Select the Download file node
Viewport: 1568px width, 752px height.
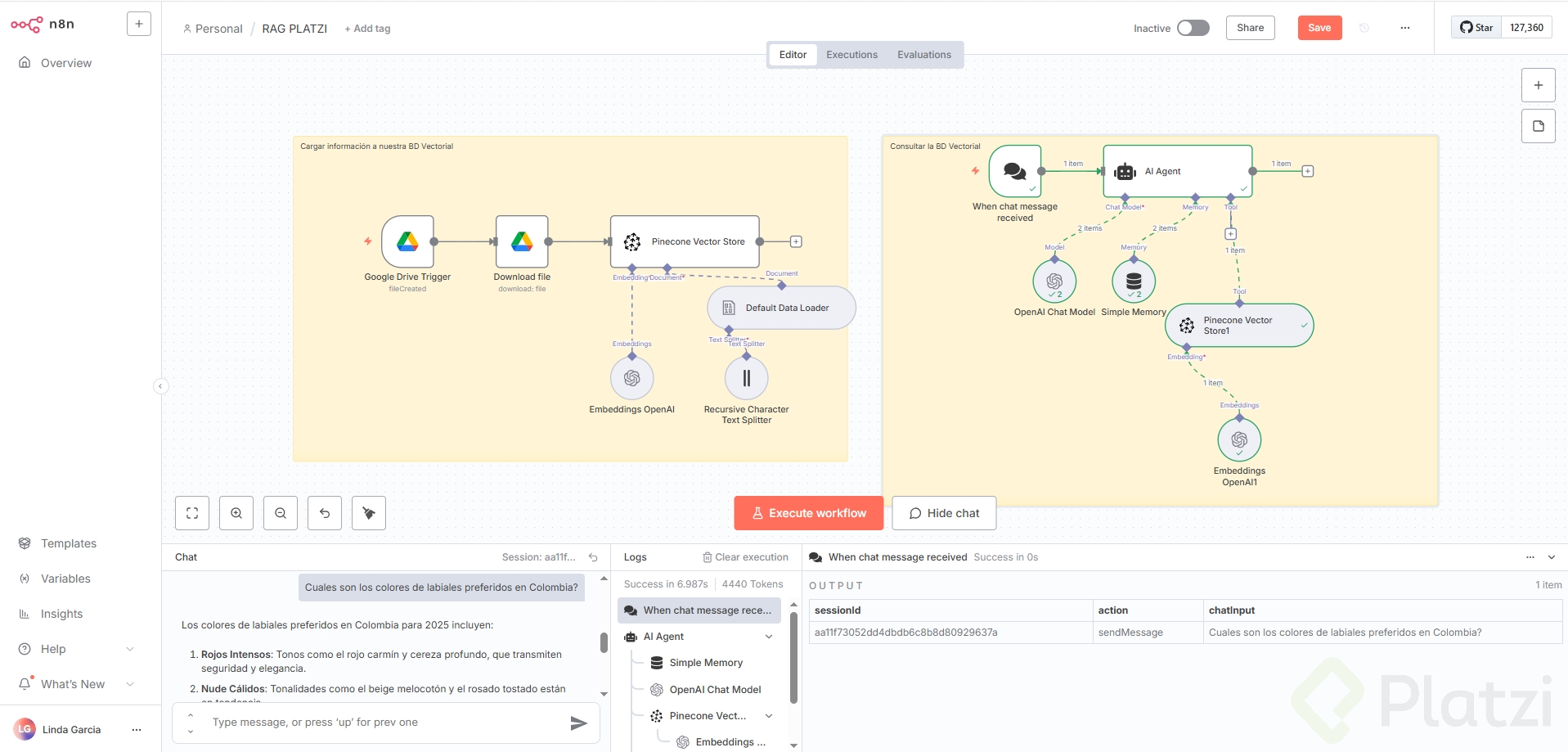[x=522, y=241]
